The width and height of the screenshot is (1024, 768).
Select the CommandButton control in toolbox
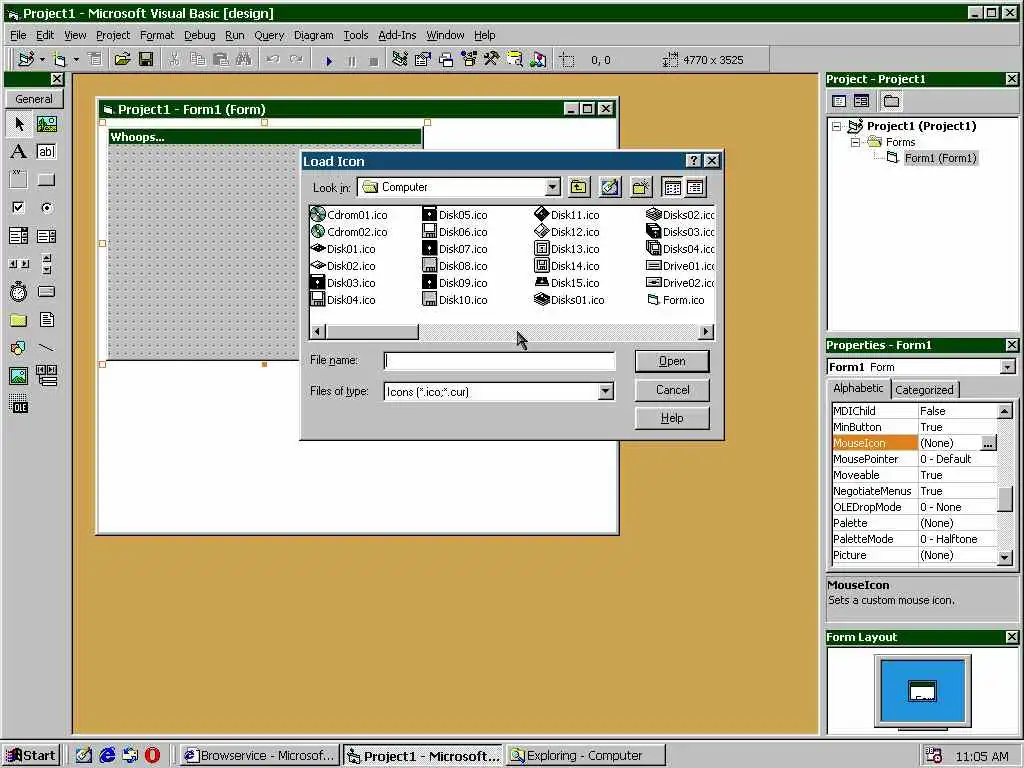(46, 180)
